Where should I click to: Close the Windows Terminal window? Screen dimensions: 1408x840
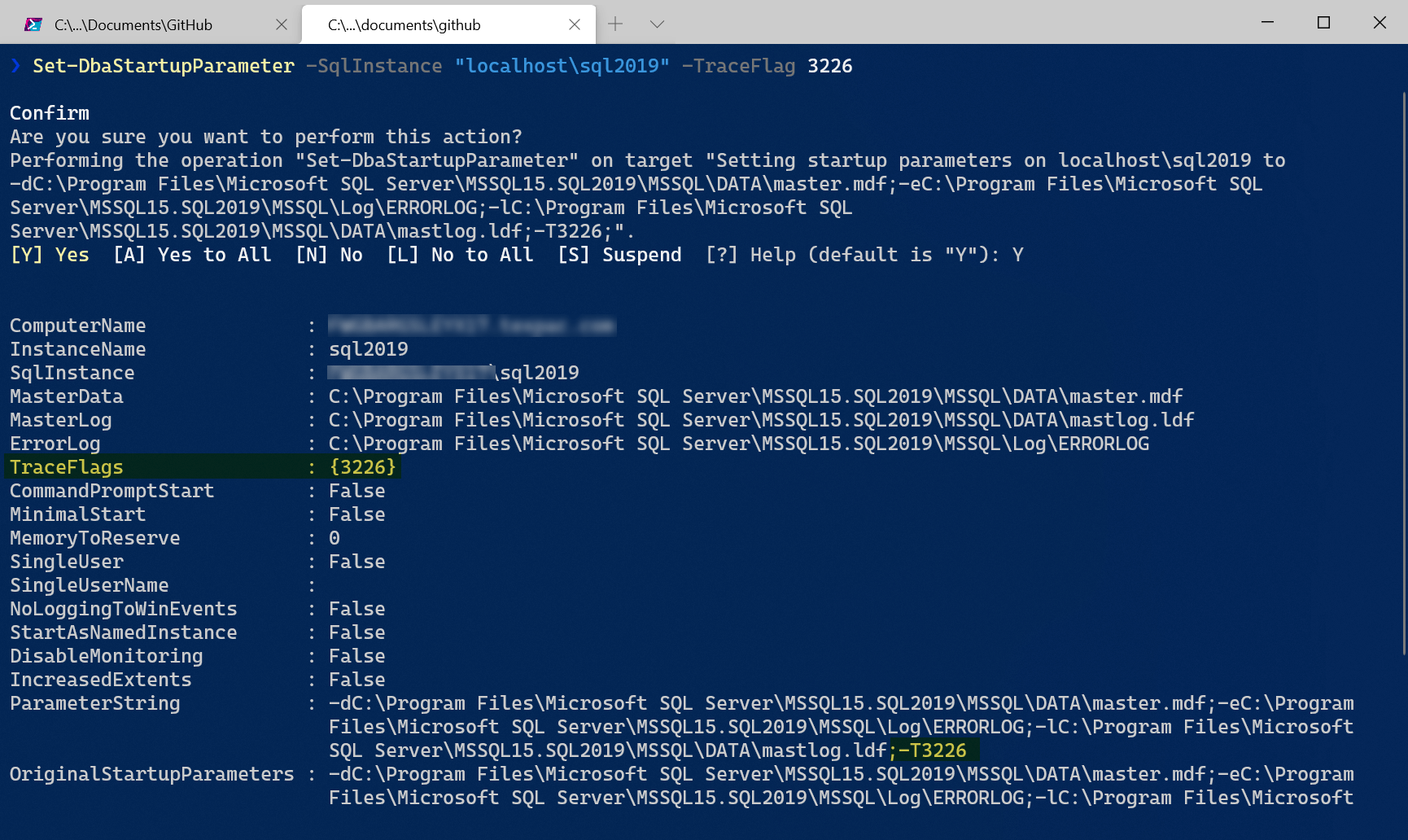pyautogui.click(x=1380, y=23)
